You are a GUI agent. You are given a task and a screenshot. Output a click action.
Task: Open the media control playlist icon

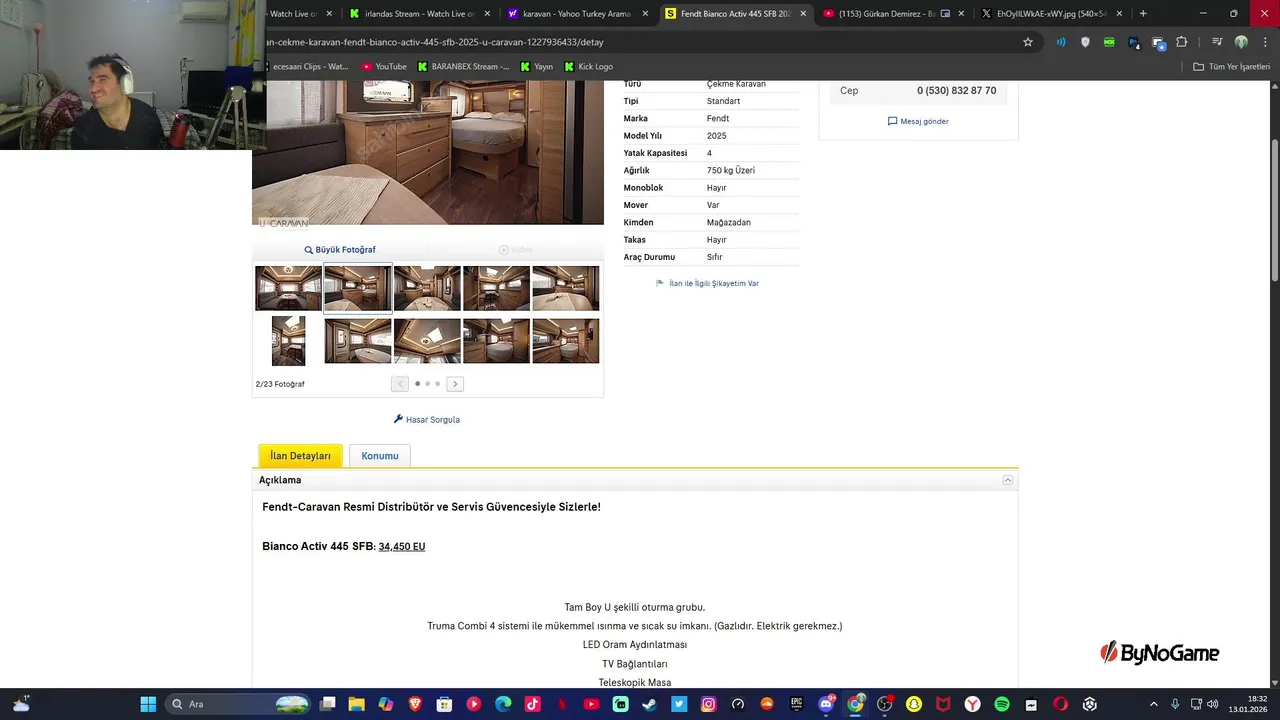click(x=1216, y=42)
